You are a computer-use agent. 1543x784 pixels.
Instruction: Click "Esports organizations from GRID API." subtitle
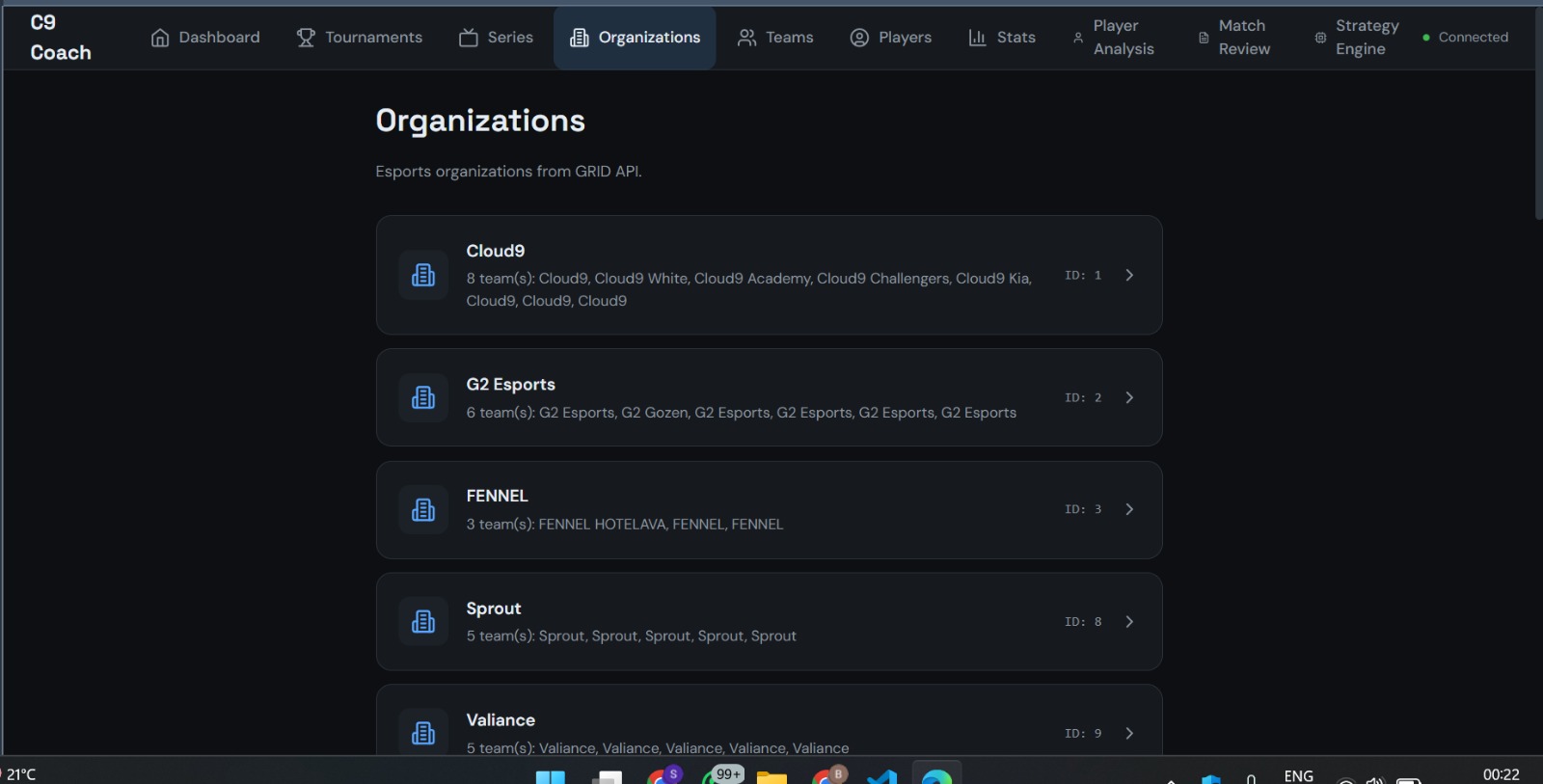click(508, 172)
